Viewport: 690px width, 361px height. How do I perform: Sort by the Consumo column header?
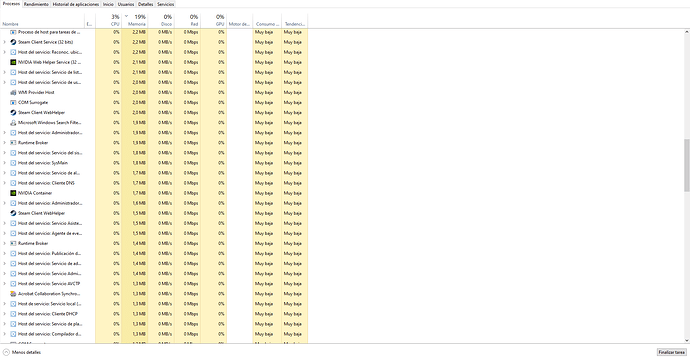tap(267, 20)
